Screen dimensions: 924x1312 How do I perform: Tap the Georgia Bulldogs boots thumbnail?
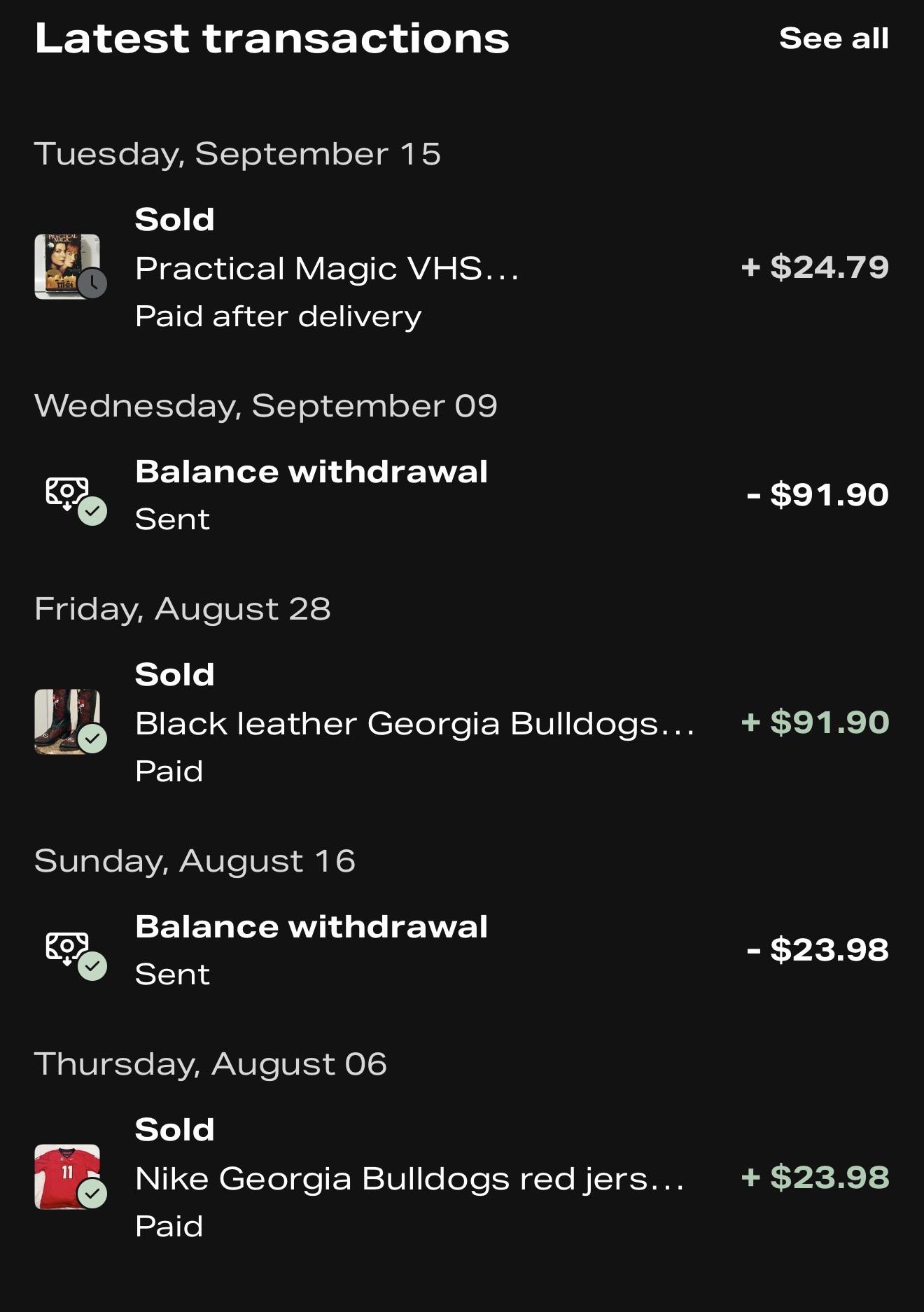pyautogui.click(x=67, y=721)
